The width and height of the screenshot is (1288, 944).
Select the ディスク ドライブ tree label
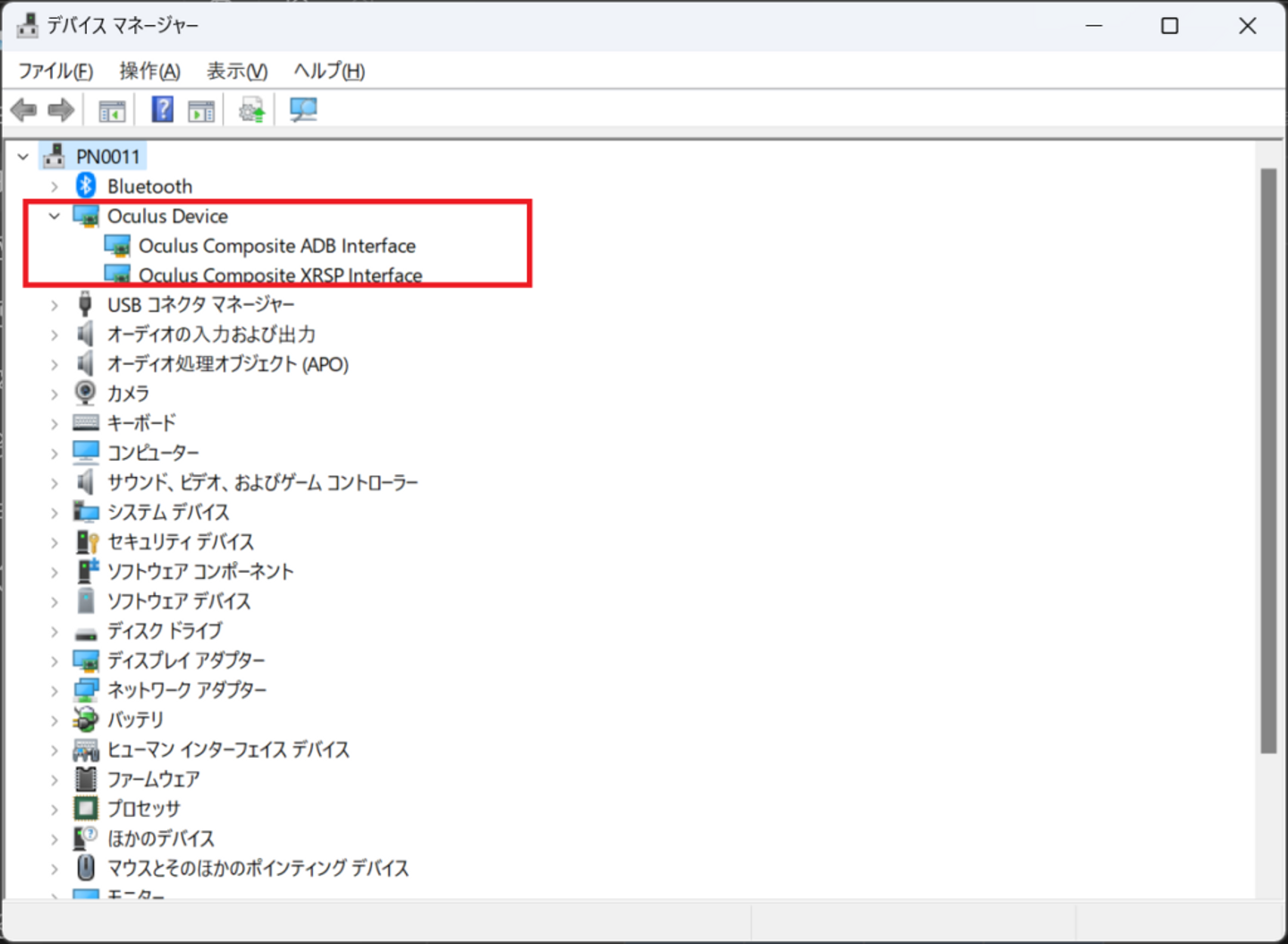pos(165,631)
